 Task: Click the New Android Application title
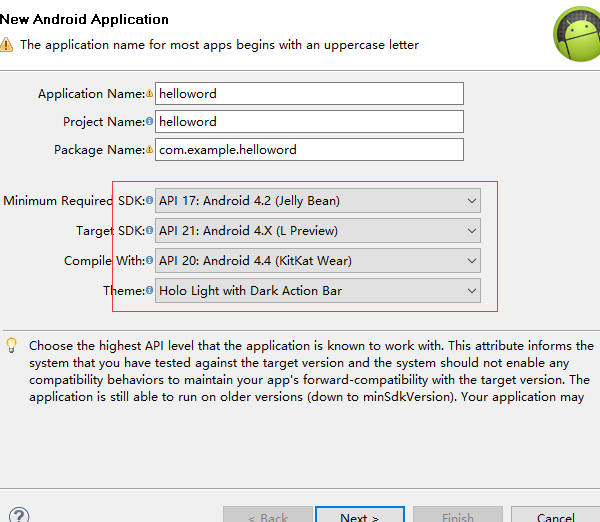pyautogui.click(x=84, y=19)
